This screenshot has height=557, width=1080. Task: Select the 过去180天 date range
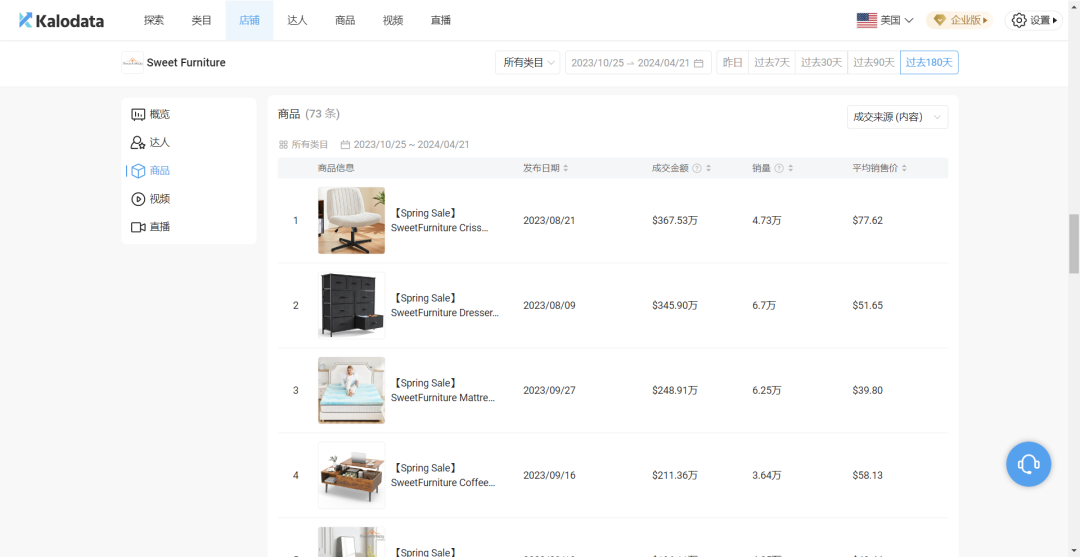(x=929, y=63)
